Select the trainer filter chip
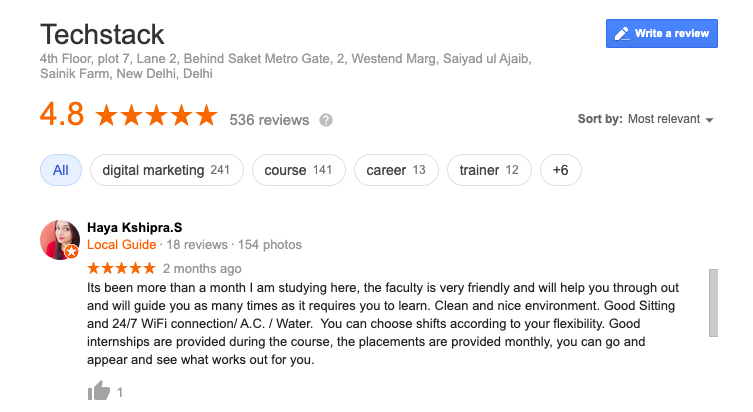 (489, 170)
